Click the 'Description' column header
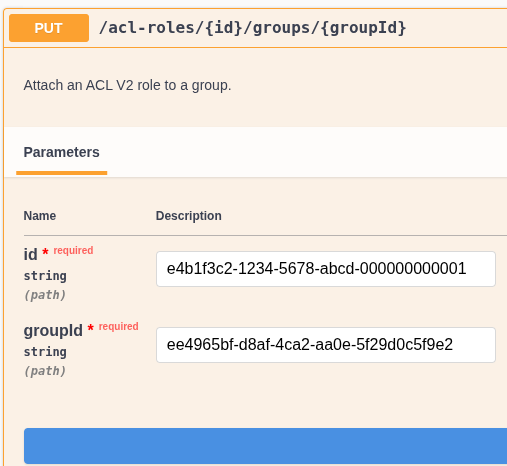 189,216
